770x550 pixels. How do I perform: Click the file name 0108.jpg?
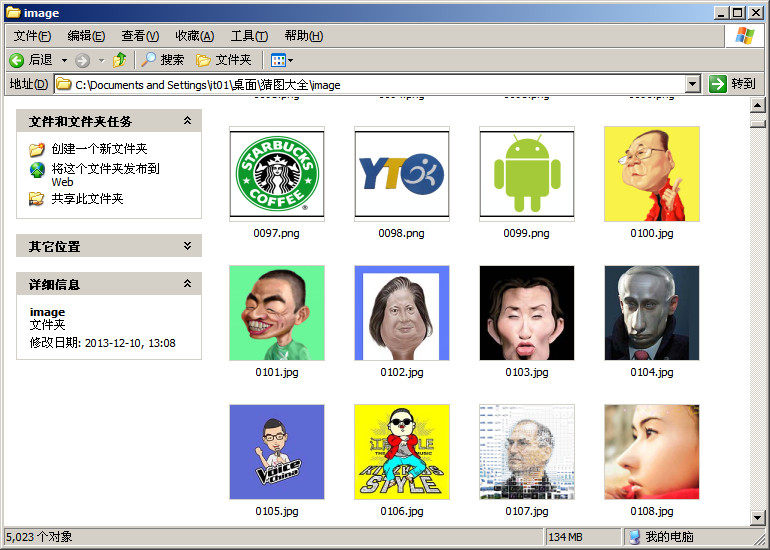(x=652, y=511)
